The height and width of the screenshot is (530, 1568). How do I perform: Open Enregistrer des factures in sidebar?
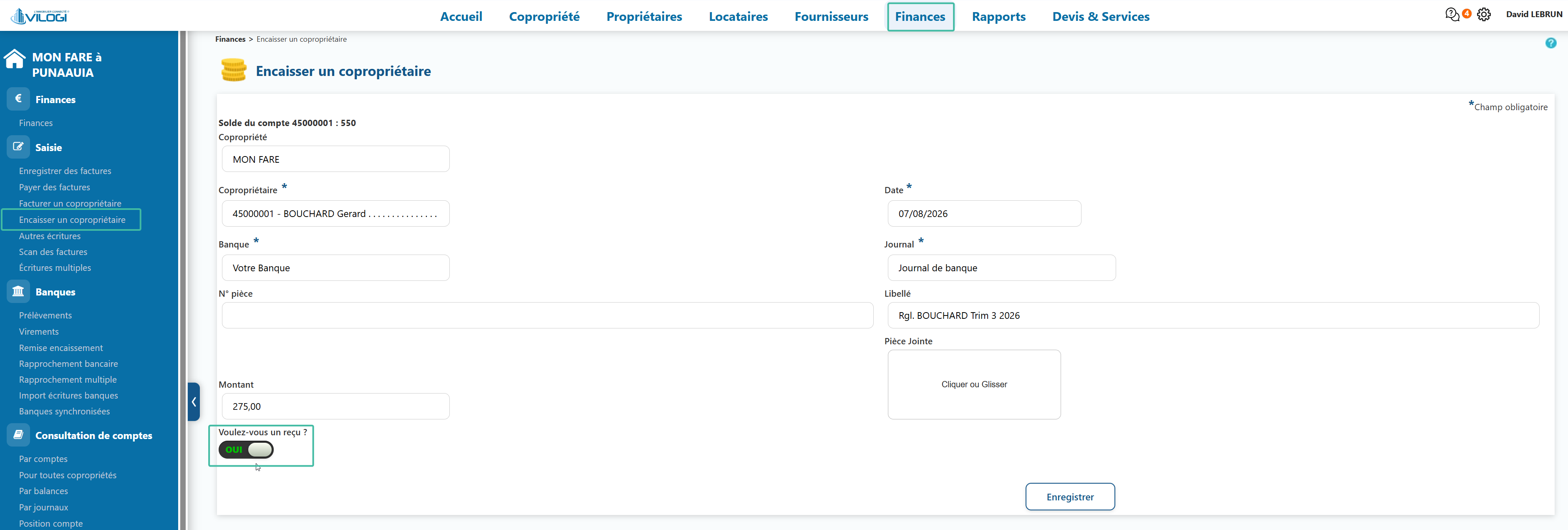[x=65, y=171]
